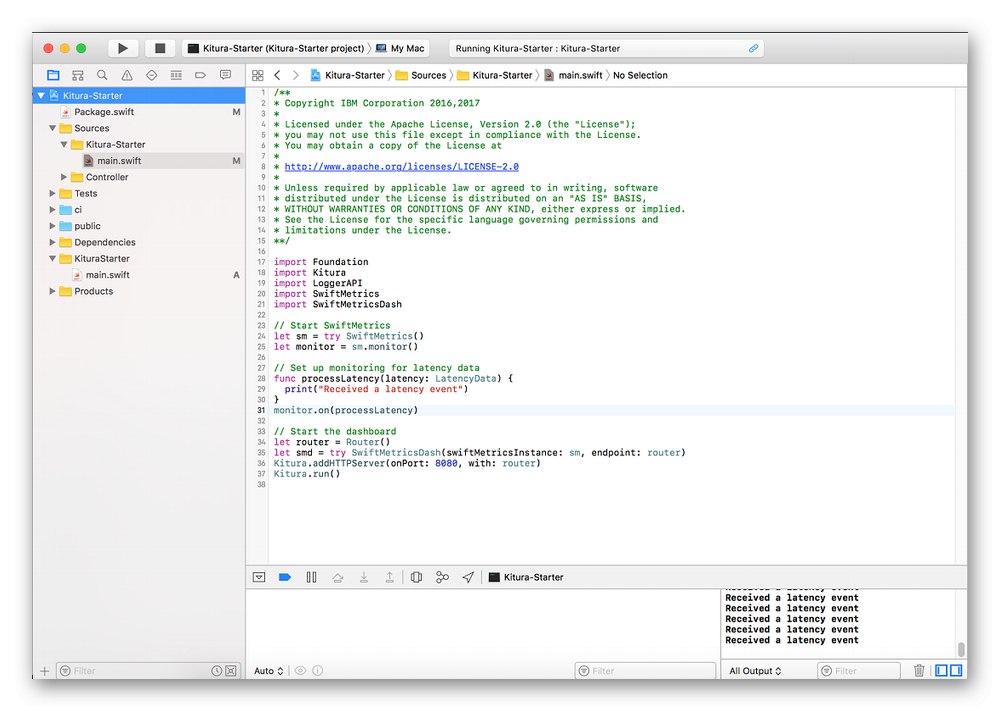Pause program execution in debug bar

pos(310,577)
